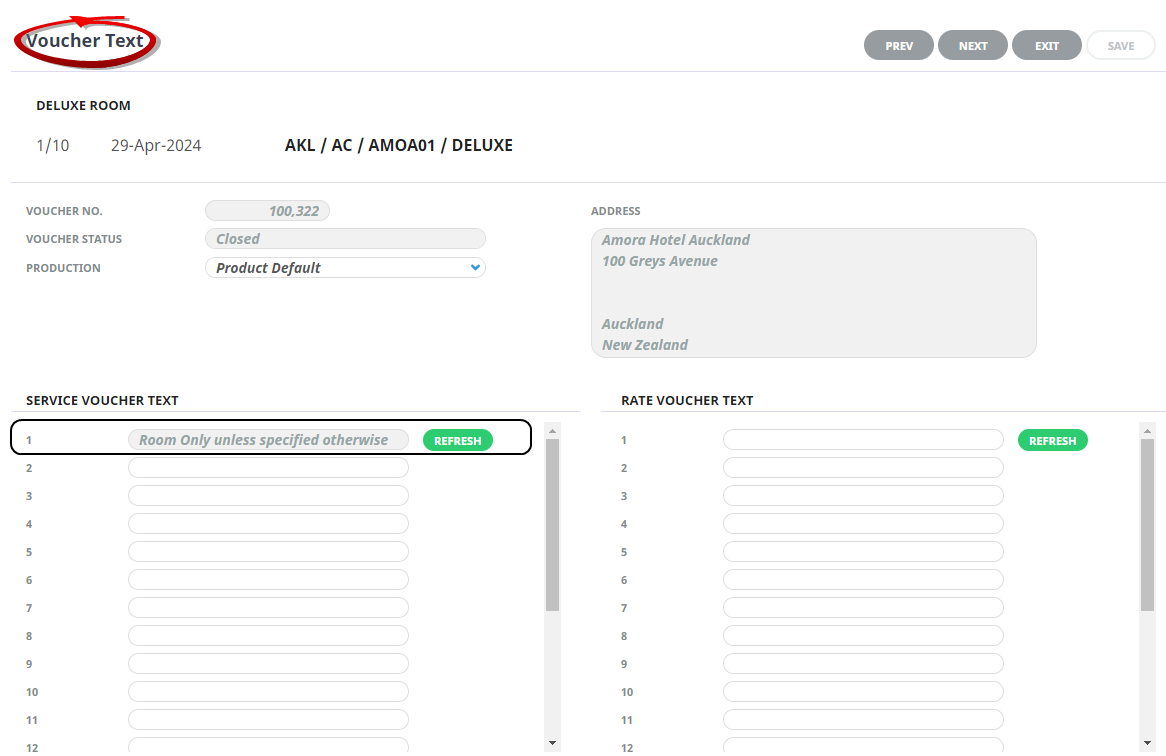Screen dimensions: 1166x756
Task: Refresh the Service Voucher Text
Action: point(457,441)
